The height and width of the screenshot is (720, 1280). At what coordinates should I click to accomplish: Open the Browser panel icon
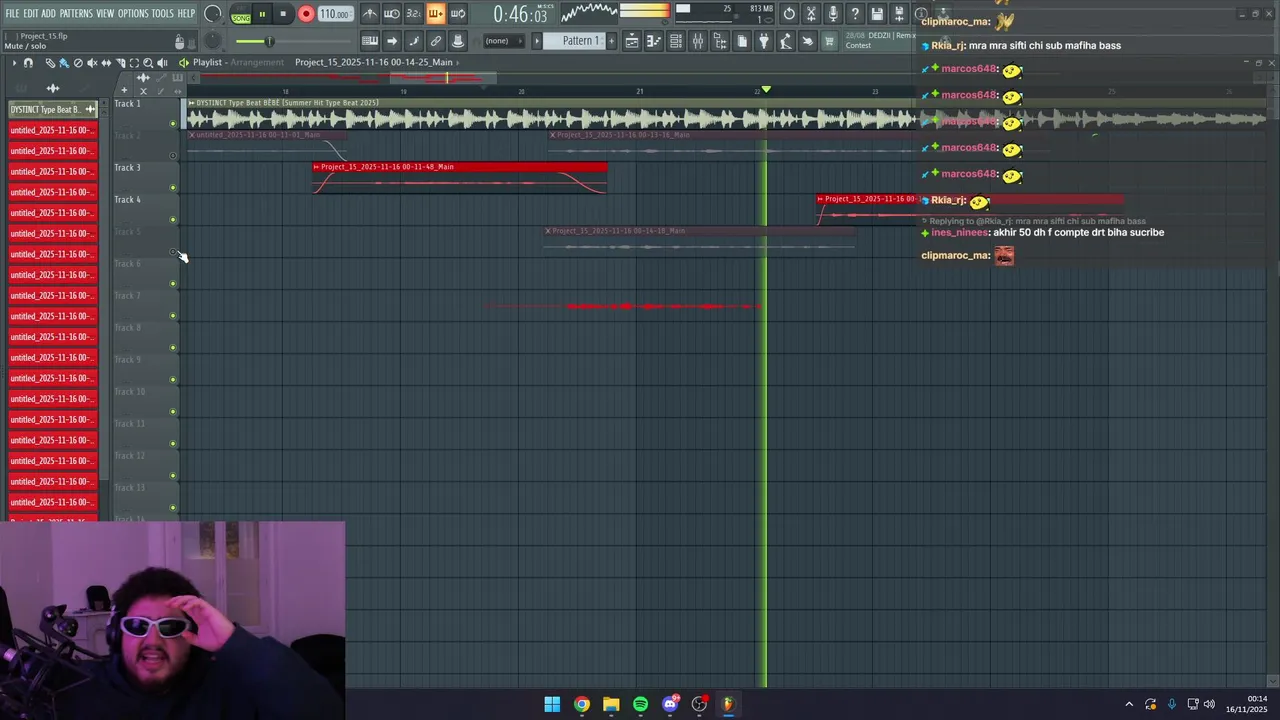720,41
